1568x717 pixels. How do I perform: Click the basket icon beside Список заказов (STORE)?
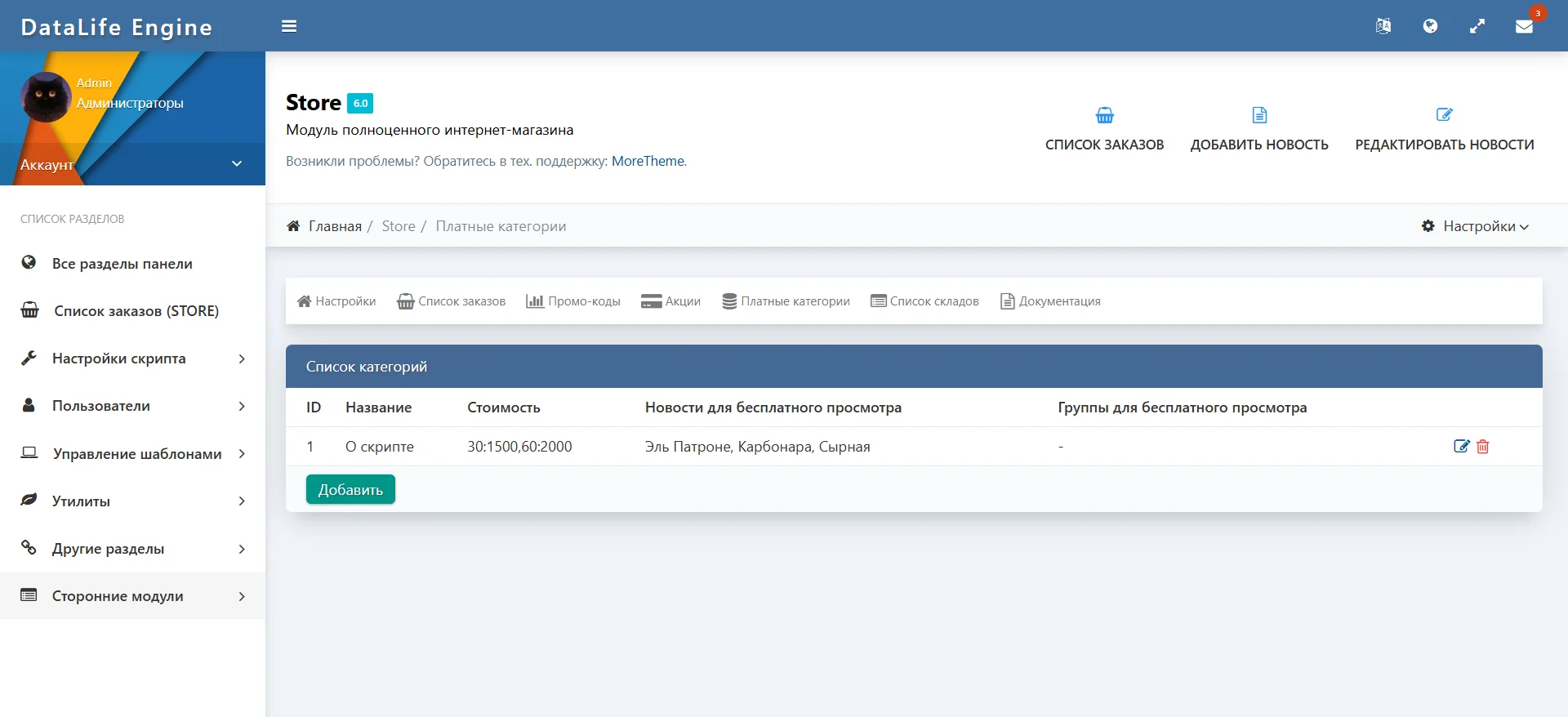click(x=29, y=310)
